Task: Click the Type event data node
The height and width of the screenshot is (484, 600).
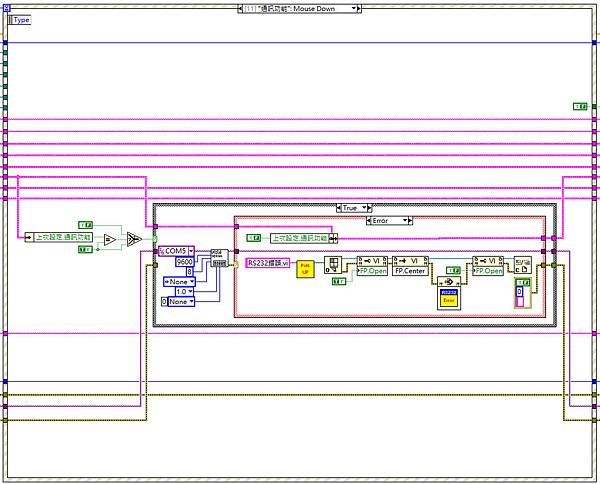Action: (x=20, y=19)
